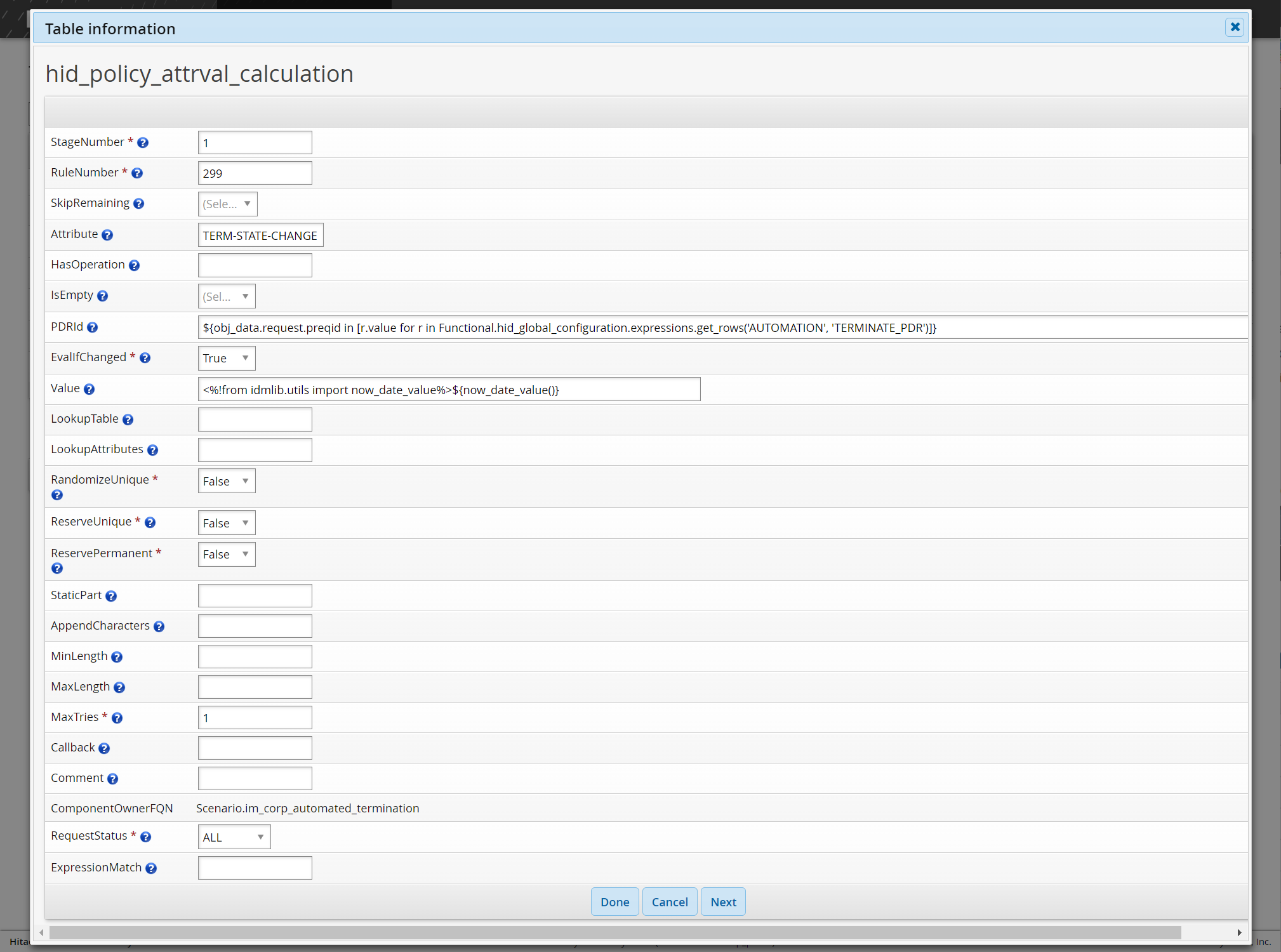Image resolution: width=1281 pixels, height=952 pixels.
Task: Click the Next button
Action: pos(723,902)
